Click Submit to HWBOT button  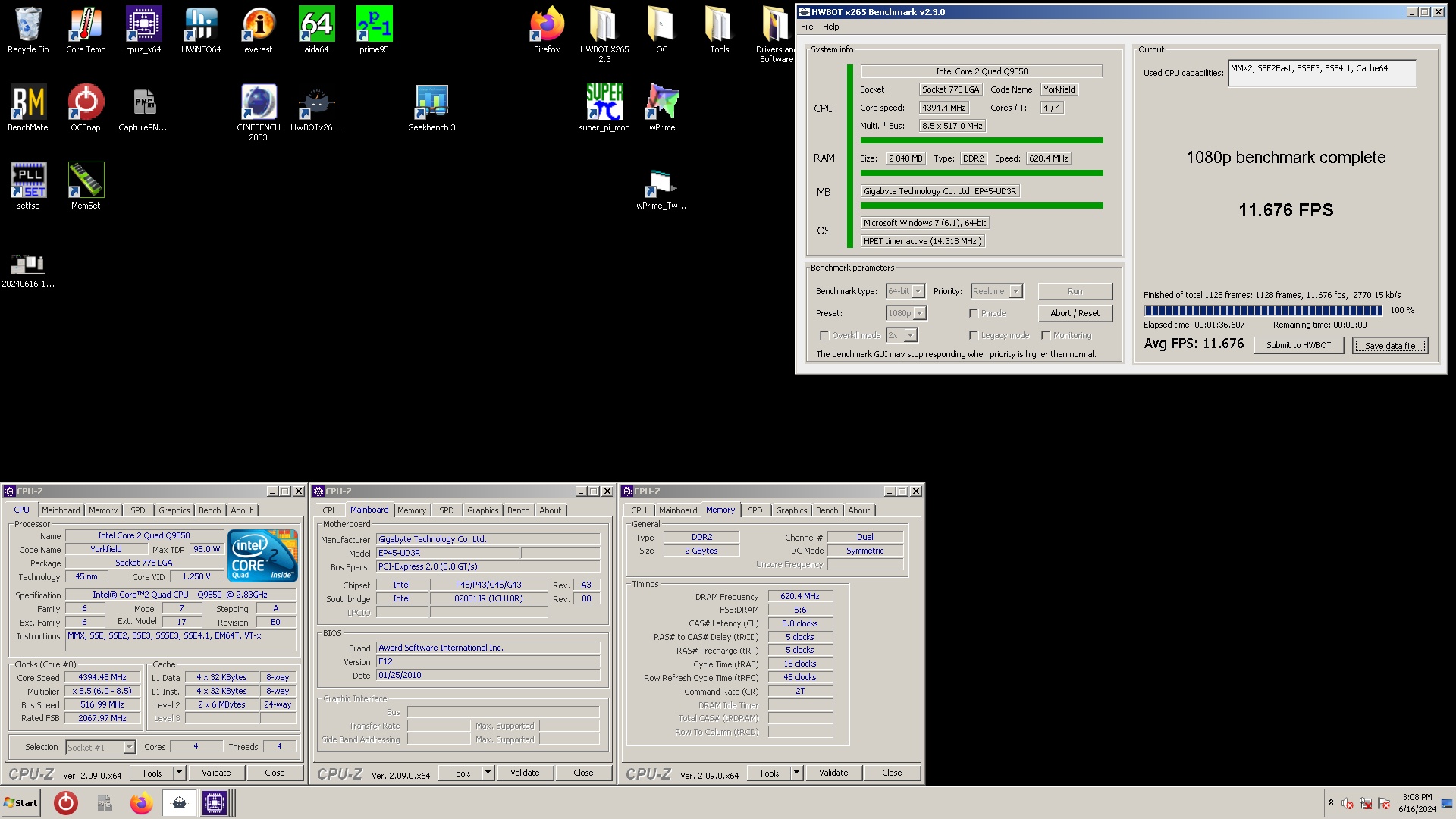(1298, 345)
